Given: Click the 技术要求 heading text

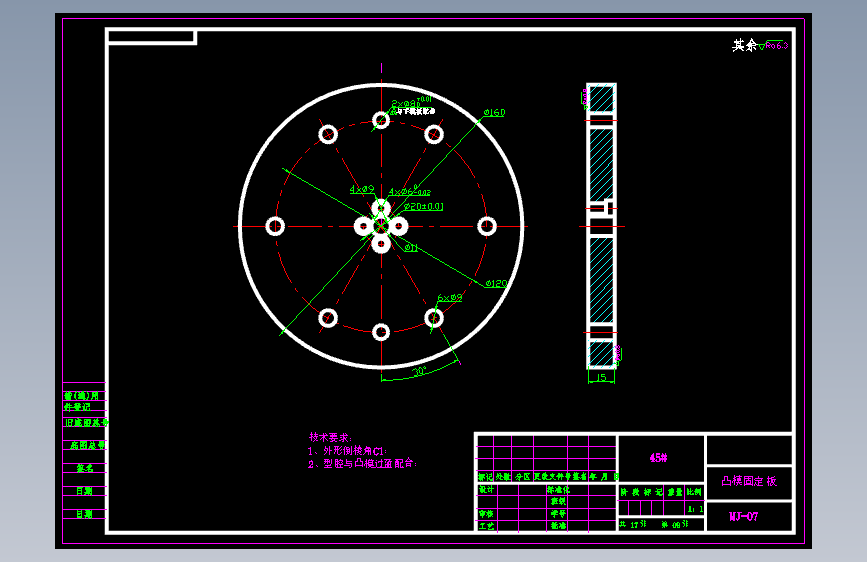Looking at the screenshot, I should (330, 437).
